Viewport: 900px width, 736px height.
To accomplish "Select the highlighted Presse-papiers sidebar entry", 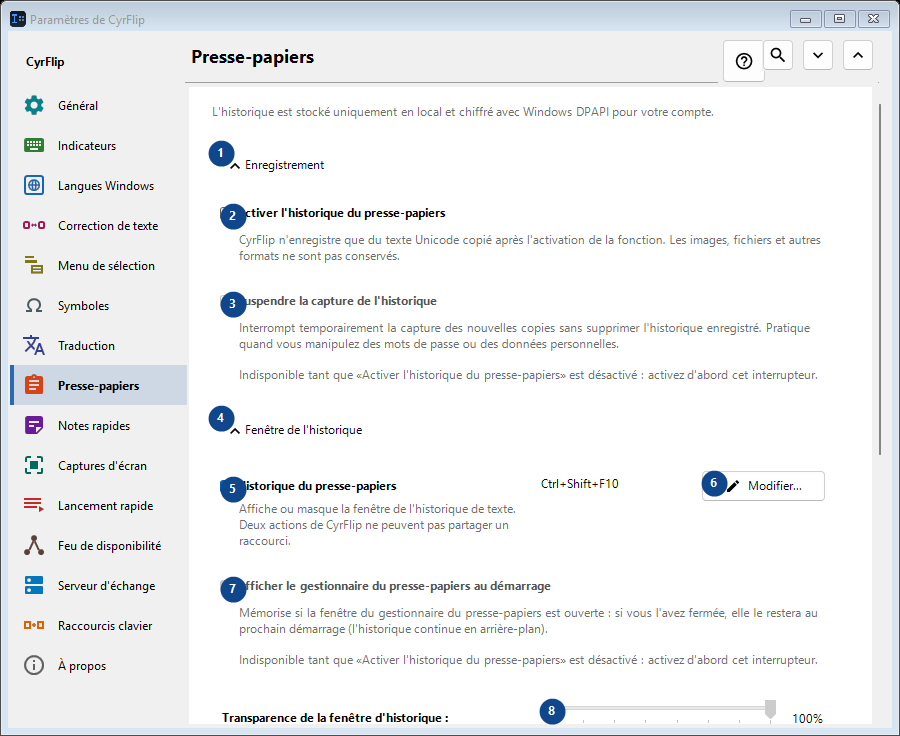I will [x=99, y=385].
